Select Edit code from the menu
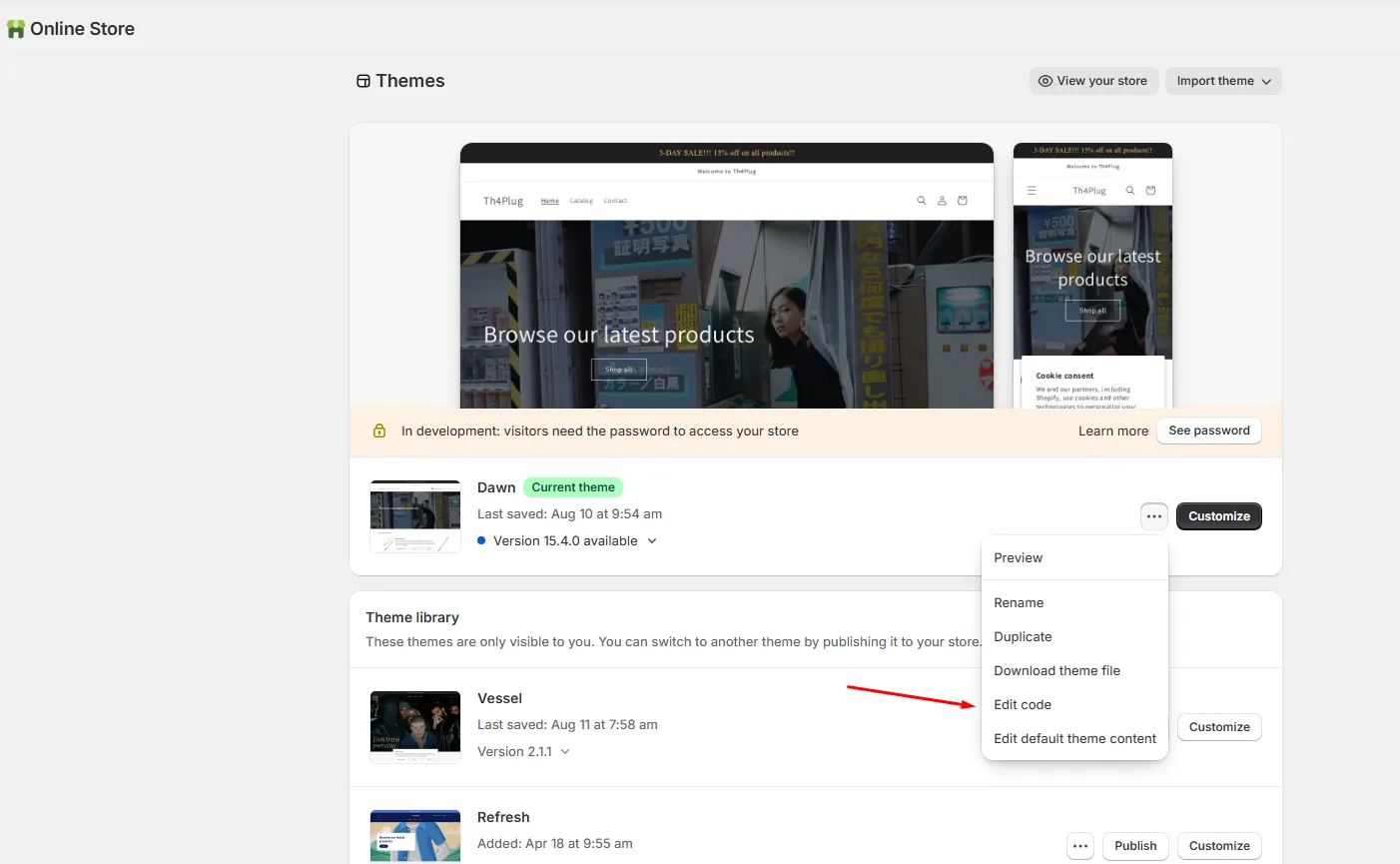The image size is (1400, 864). pos(1023,704)
